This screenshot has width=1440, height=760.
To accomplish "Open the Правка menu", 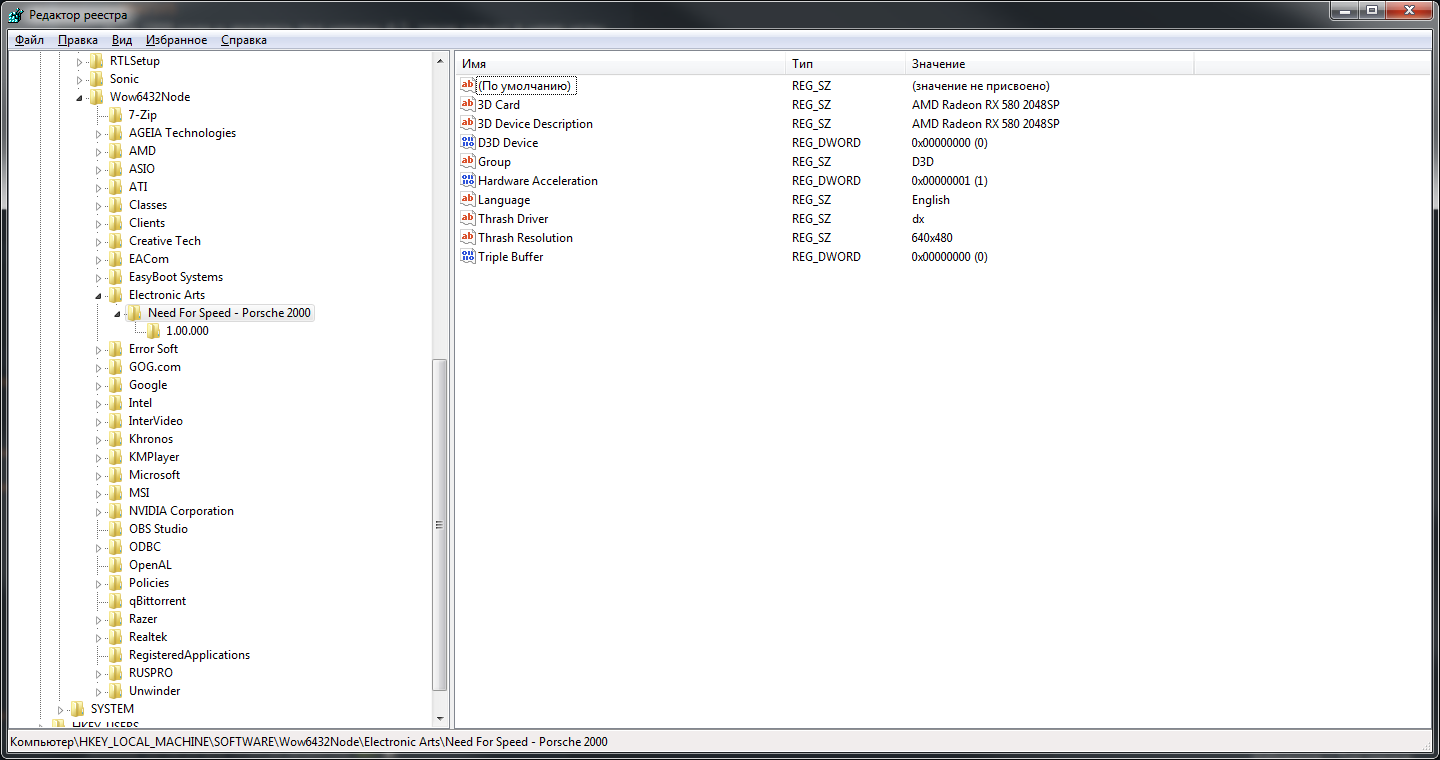I will click(x=78, y=40).
